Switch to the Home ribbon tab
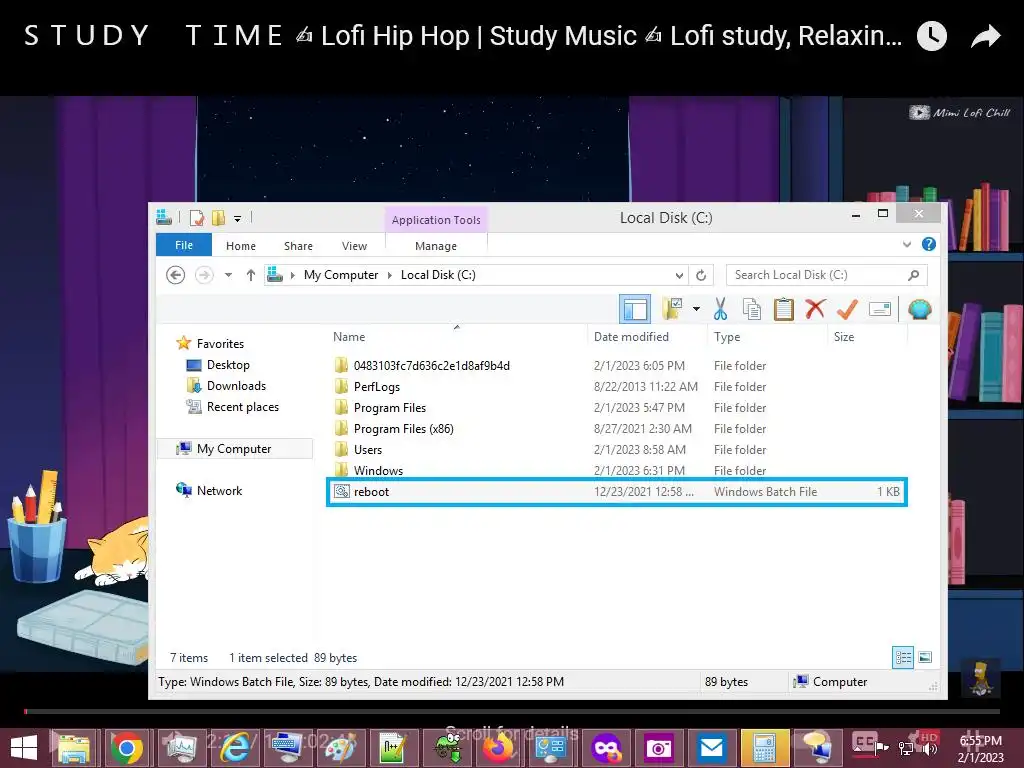The width and height of the screenshot is (1024, 768). click(240, 246)
